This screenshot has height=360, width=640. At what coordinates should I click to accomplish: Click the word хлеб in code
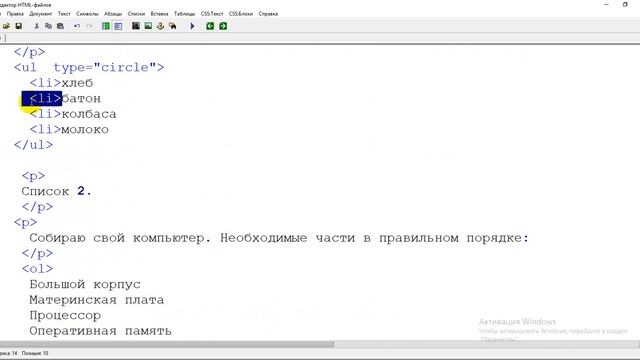tap(77, 83)
